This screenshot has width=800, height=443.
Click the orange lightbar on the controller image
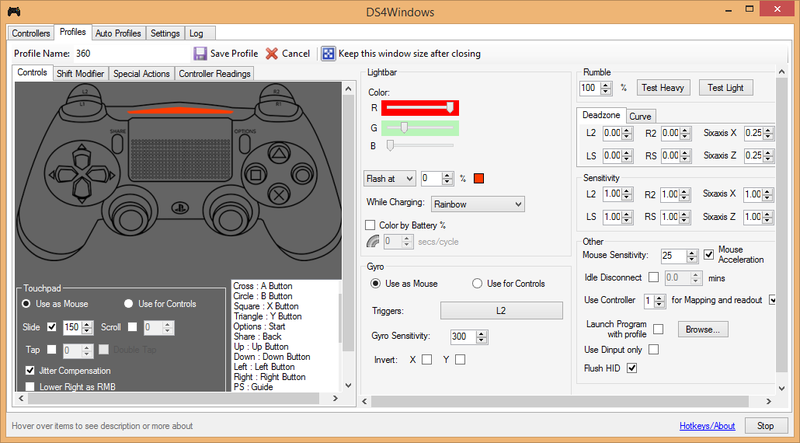pyautogui.click(x=180, y=110)
